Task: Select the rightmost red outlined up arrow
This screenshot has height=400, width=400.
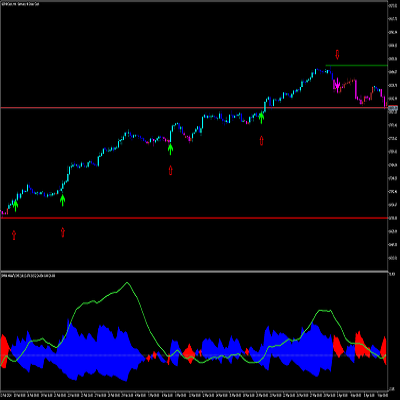Action: click(261, 141)
